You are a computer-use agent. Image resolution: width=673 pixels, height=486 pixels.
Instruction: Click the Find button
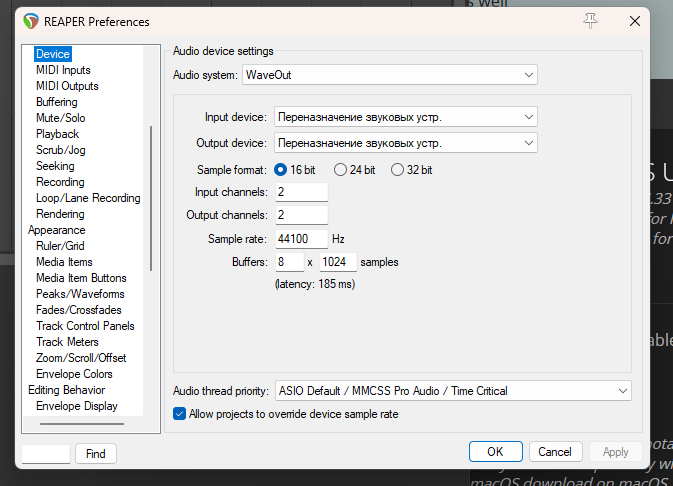pyautogui.click(x=96, y=454)
